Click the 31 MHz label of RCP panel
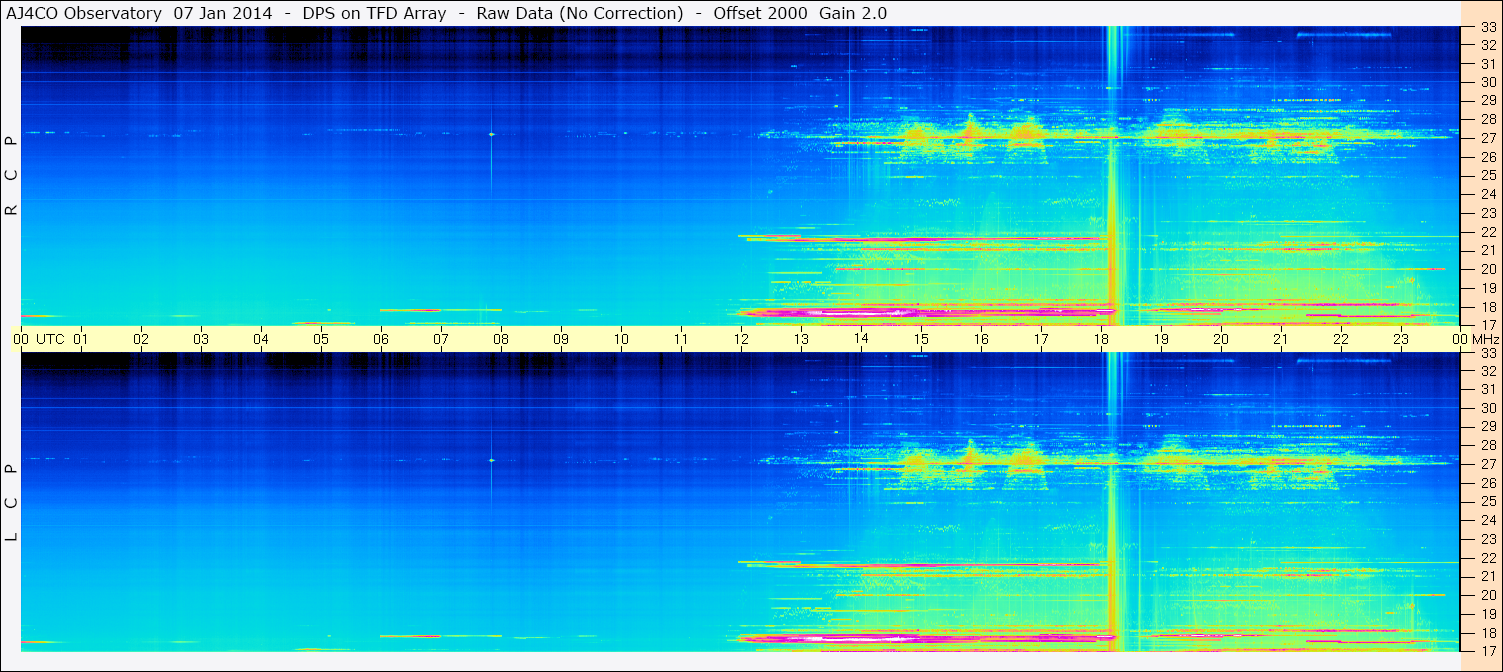The height and width of the screenshot is (672, 1503). coord(1487,65)
